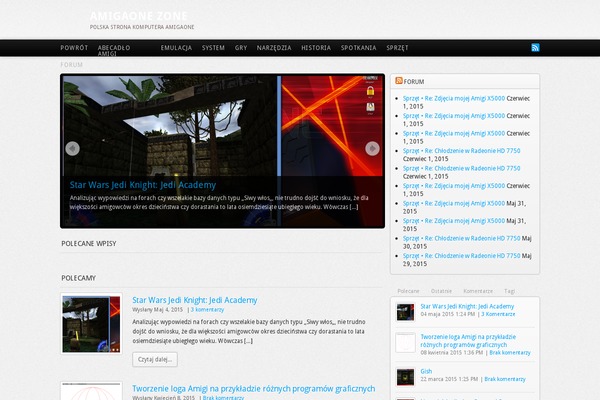Open the SPOTKANIA menu item
Image resolution: width=600 pixels, height=400 pixels.
(x=359, y=48)
